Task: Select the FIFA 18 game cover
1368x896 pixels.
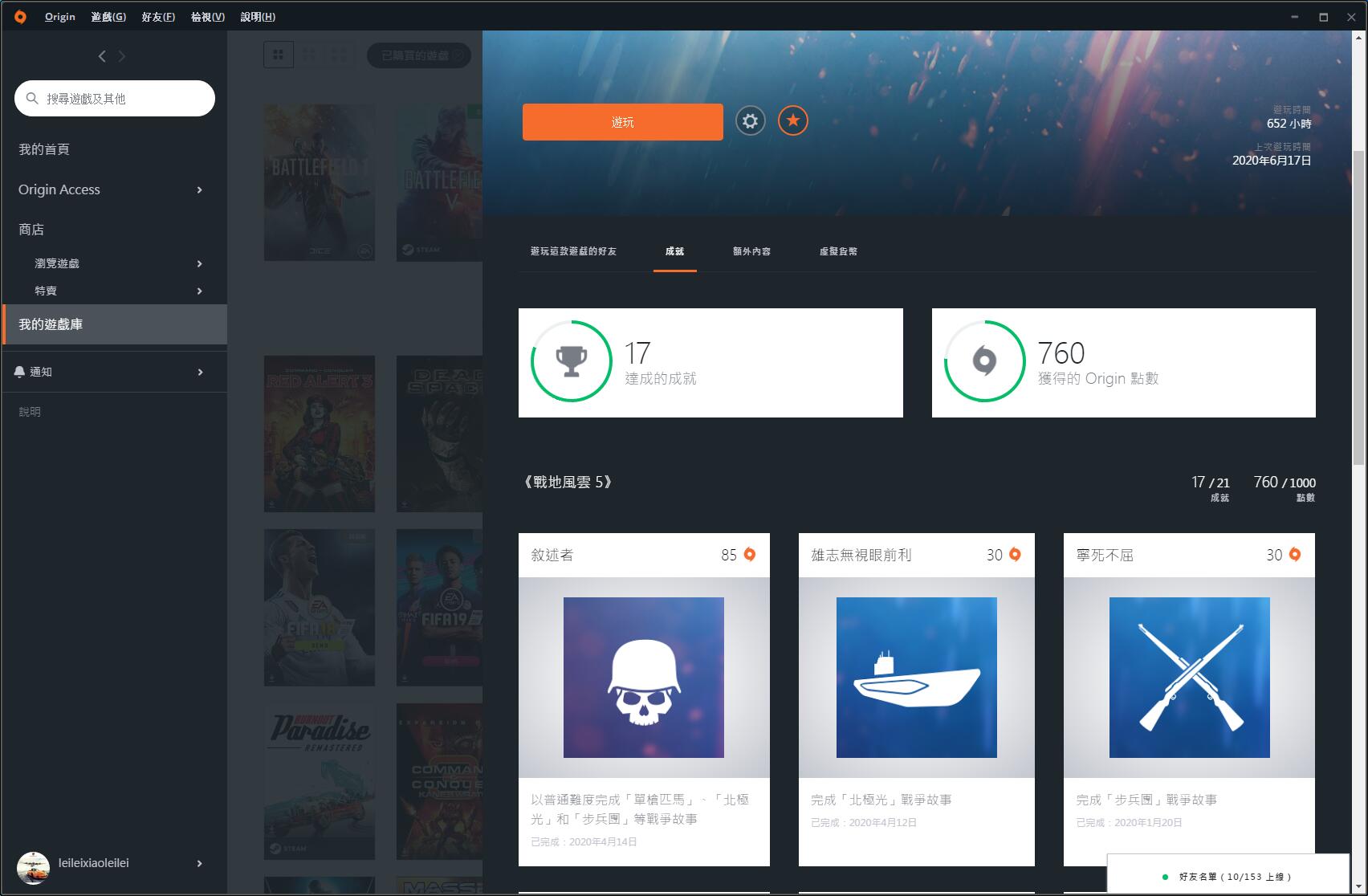Action: click(x=320, y=608)
